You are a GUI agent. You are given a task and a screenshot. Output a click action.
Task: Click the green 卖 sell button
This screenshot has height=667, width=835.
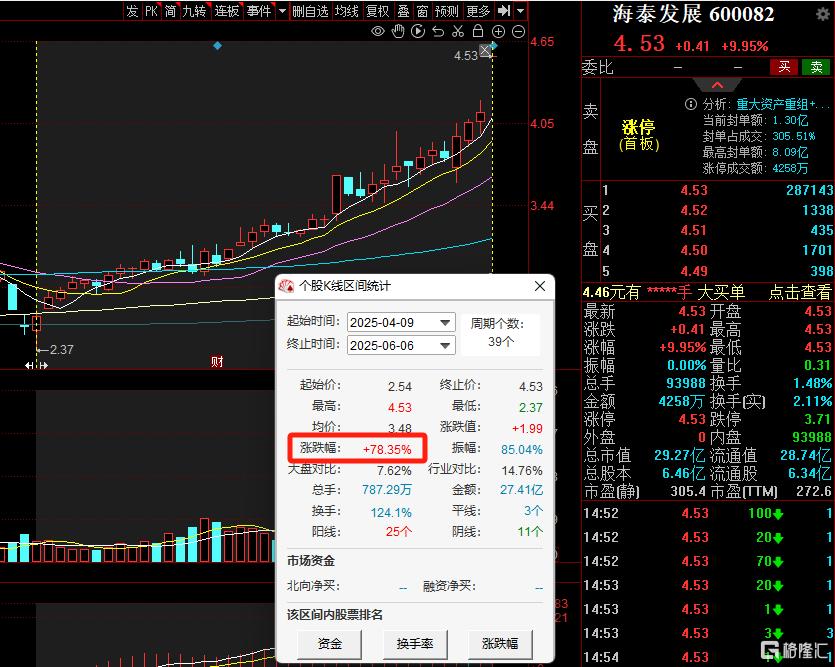816,67
